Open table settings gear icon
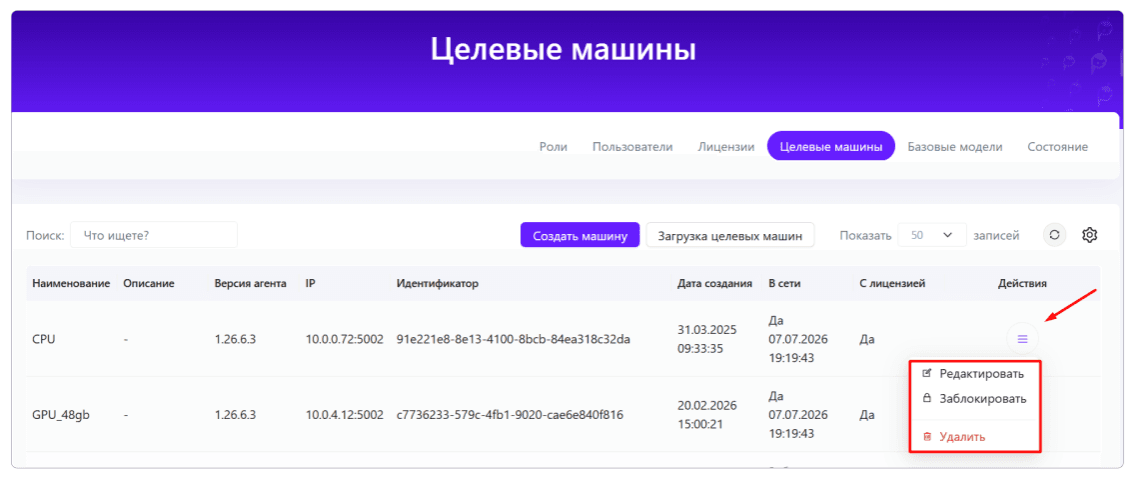1134x477 pixels. (1090, 235)
